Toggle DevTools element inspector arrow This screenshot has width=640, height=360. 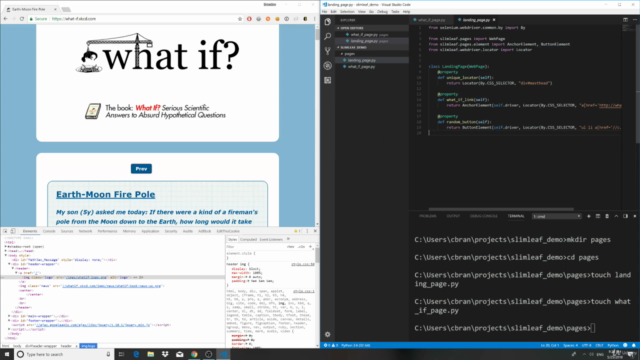pyautogui.click(x=5, y=231)
